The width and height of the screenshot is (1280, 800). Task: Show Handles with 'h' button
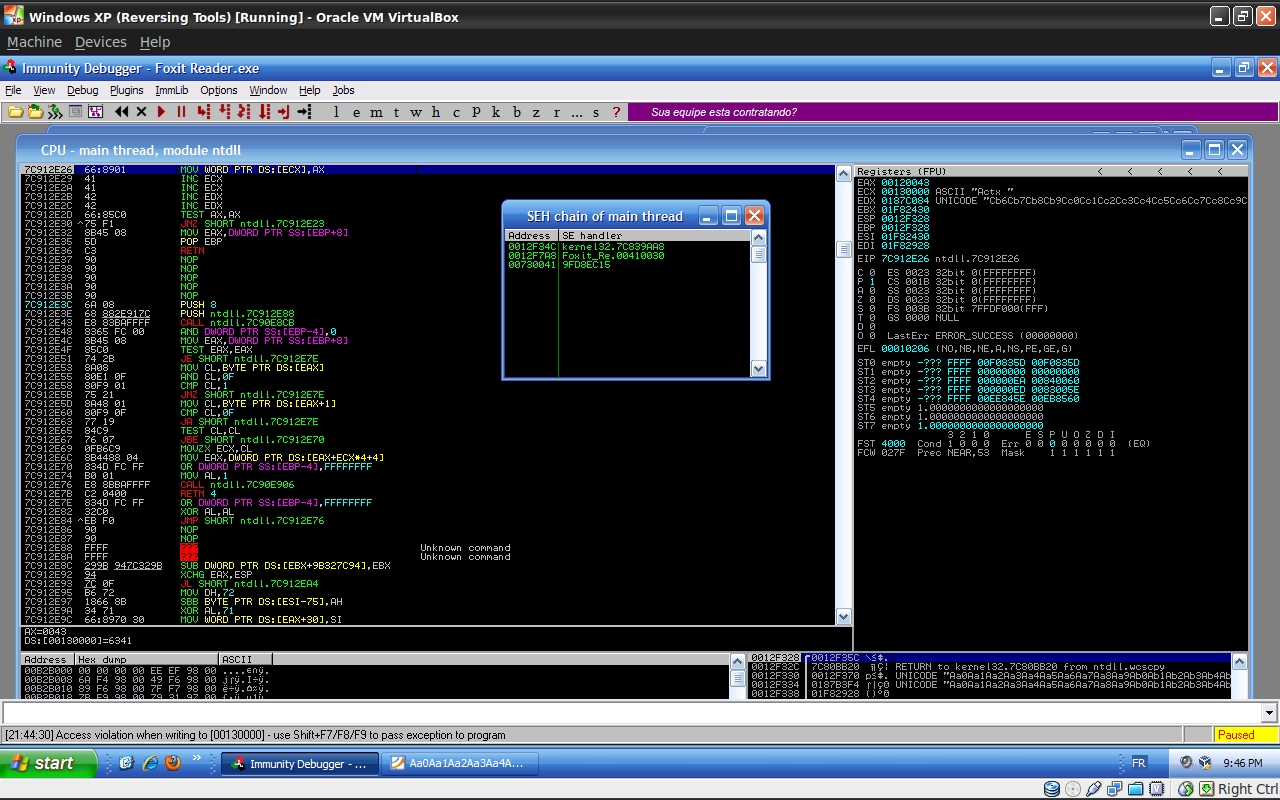click(436, 111)
